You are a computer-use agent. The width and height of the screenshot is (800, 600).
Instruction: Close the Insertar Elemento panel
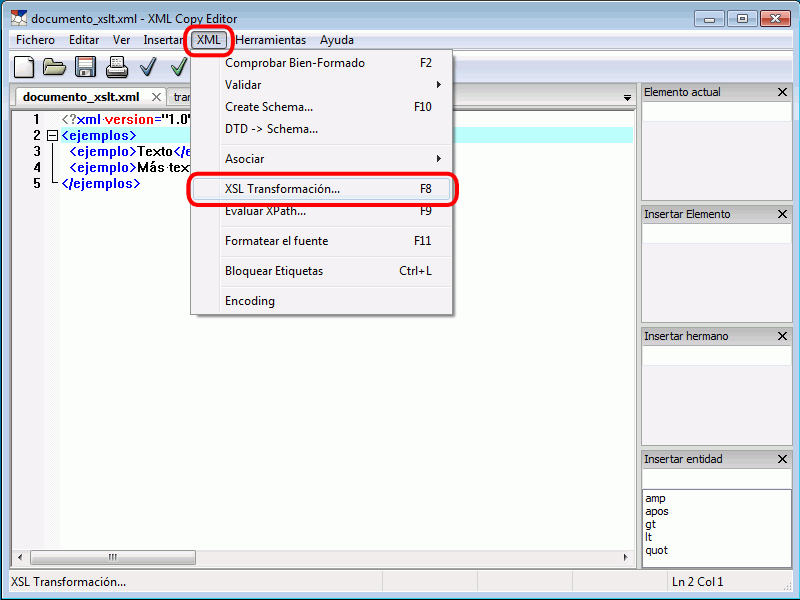point(782,214)
